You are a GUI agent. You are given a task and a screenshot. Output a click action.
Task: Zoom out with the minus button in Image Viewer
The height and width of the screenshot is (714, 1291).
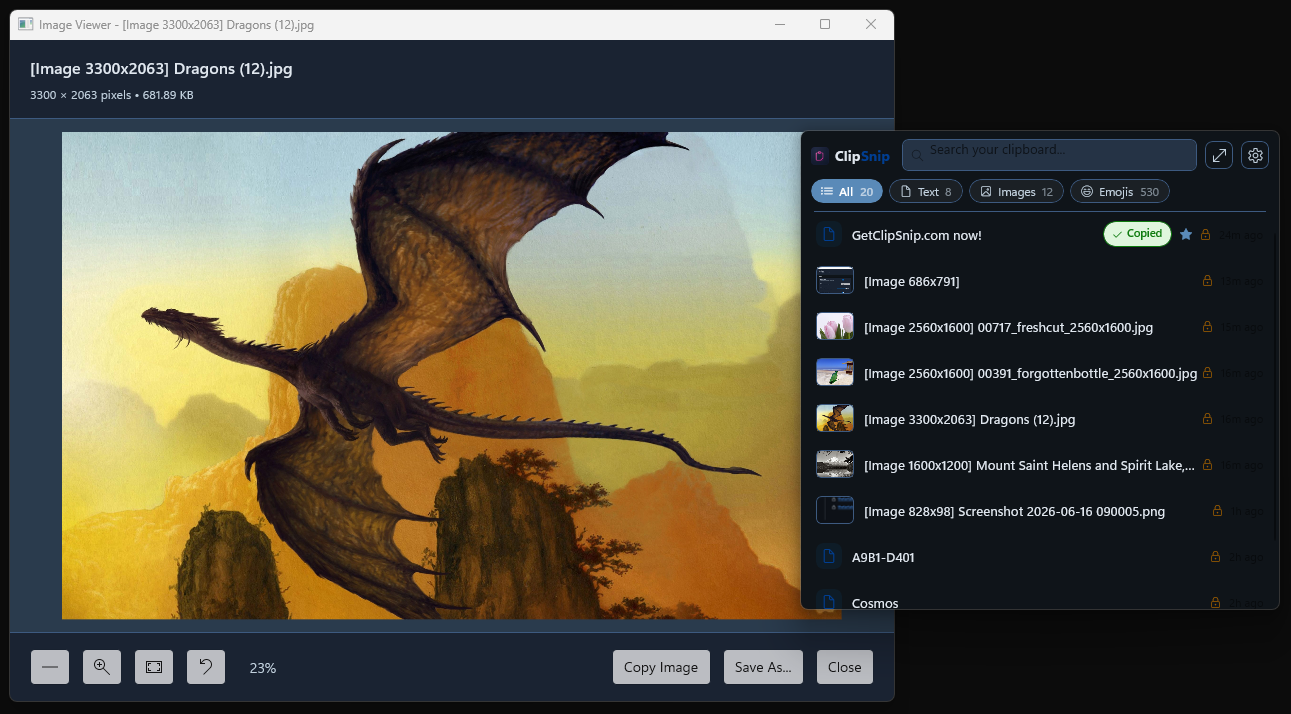(x=50, y=667)
